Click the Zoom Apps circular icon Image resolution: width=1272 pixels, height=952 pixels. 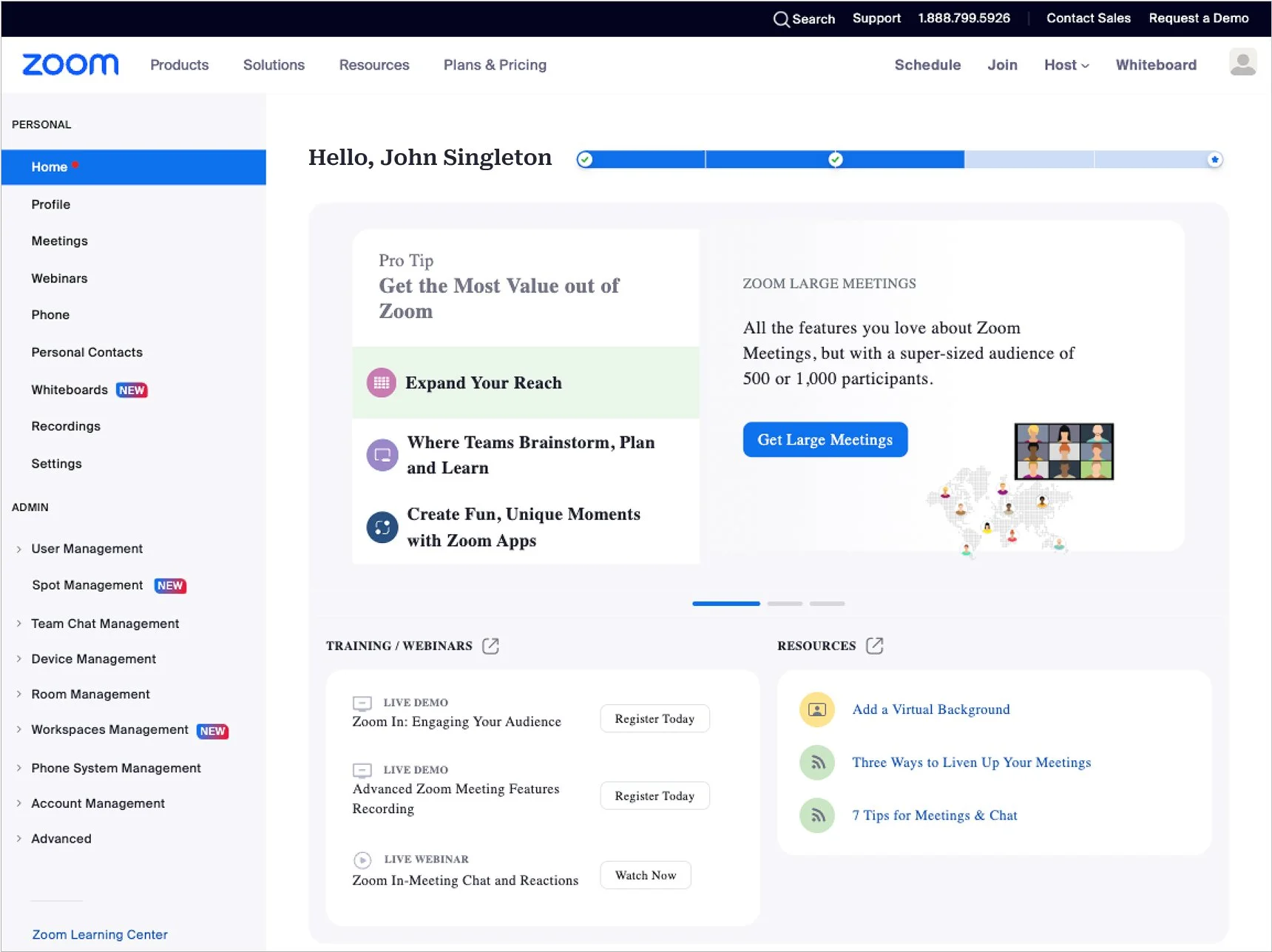[382, 527]
